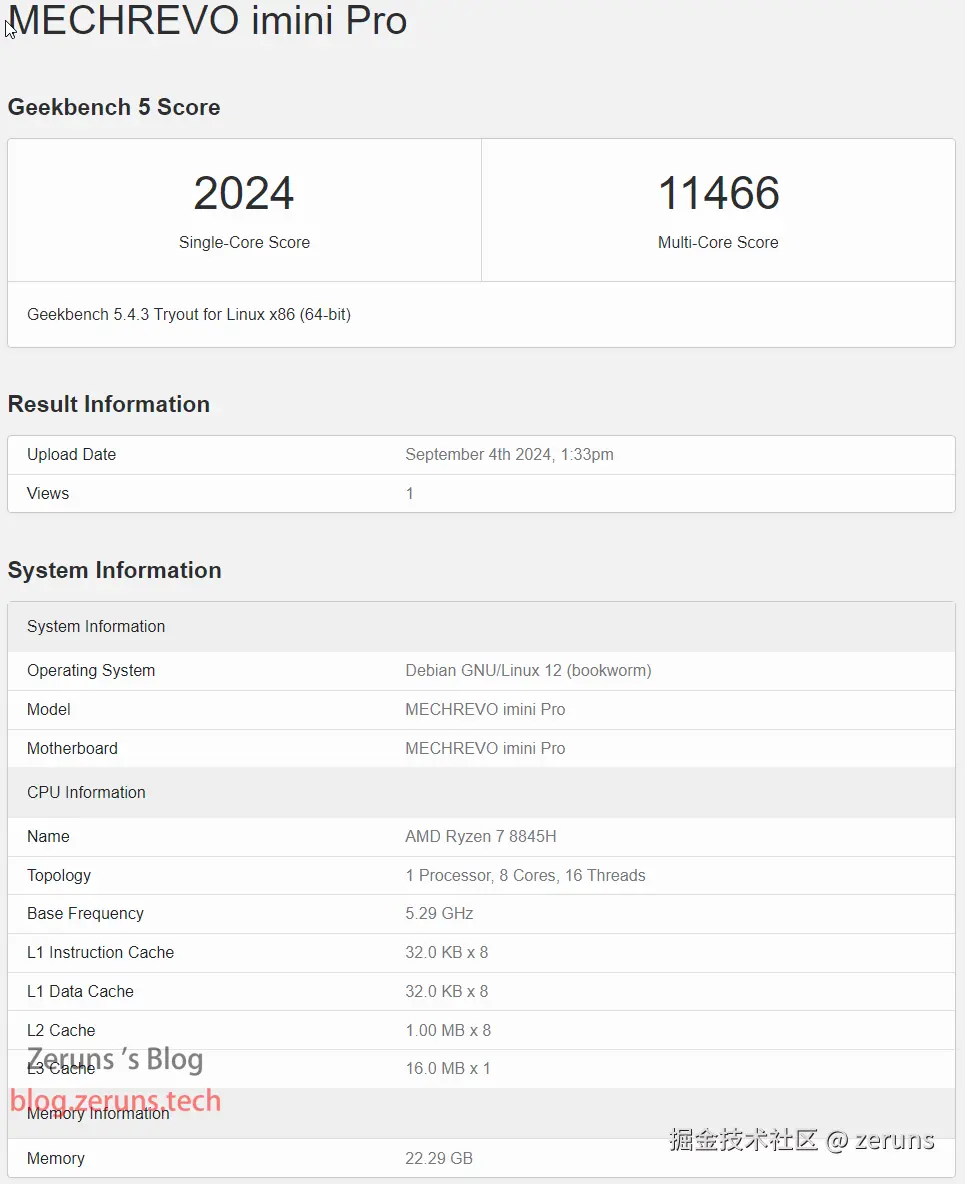
Task: Click the Memory row label
Action: click(56, 1159)
